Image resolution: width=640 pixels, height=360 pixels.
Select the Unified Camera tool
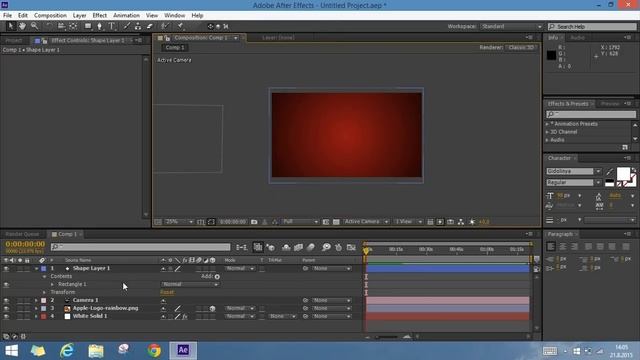click(61, 26)
